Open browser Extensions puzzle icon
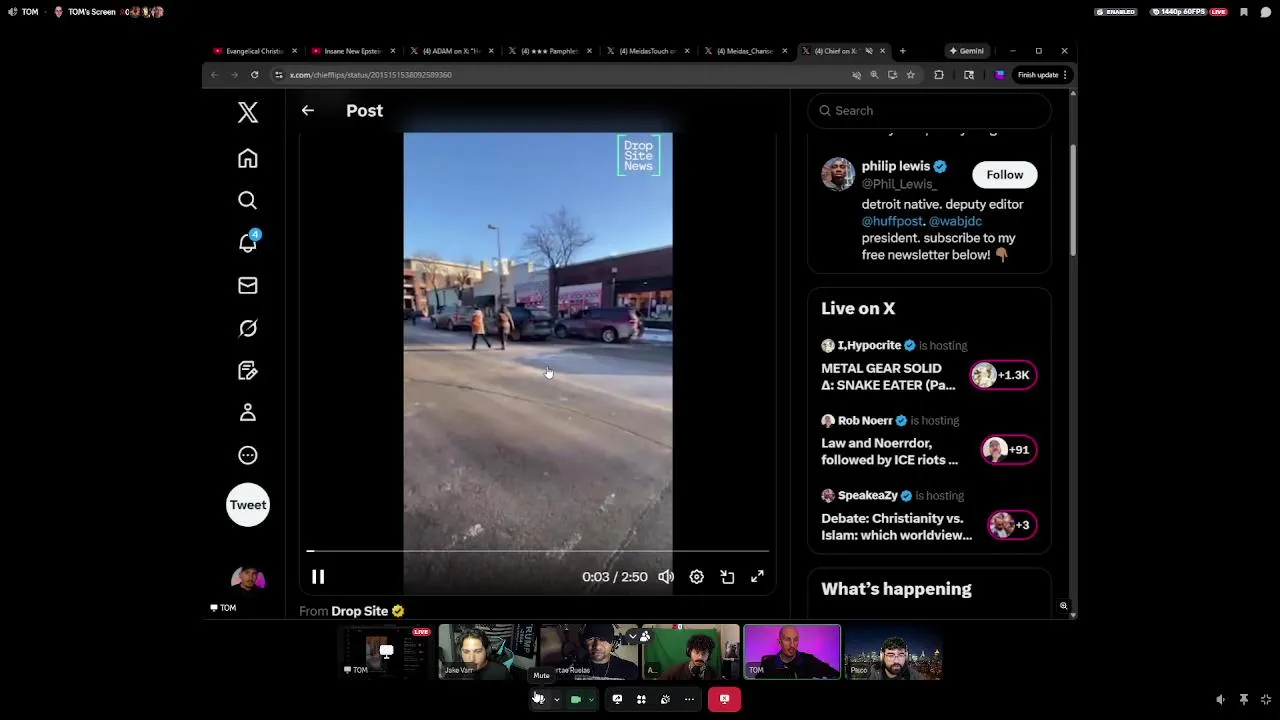Image resolution: width=1280 pixels, height=720 pixels. 939,75
